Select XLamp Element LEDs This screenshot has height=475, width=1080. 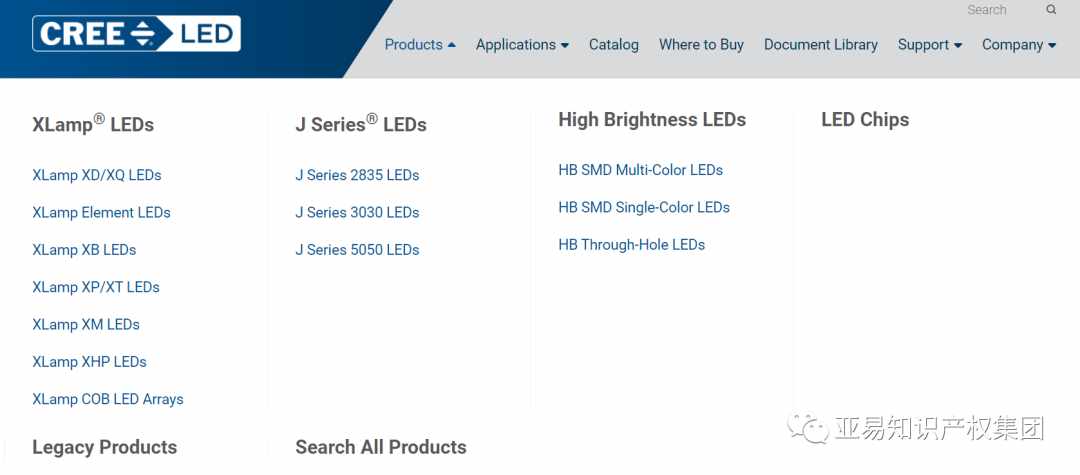(101, 213)
